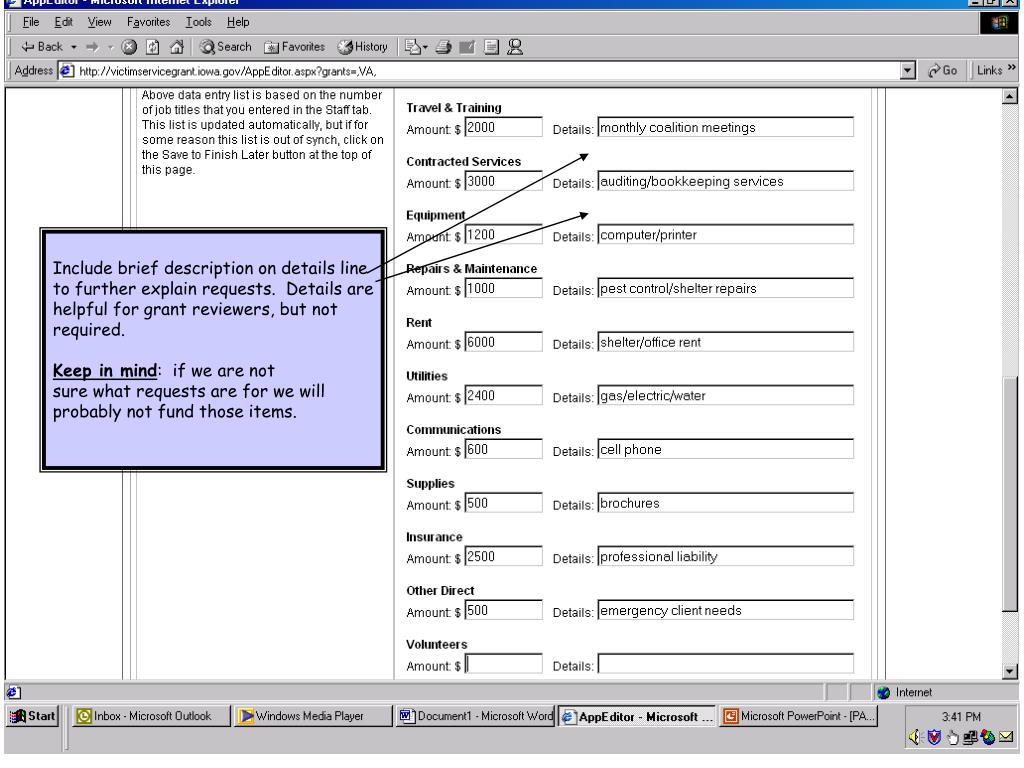Click the Supplies details field

[x=726, y=503]
